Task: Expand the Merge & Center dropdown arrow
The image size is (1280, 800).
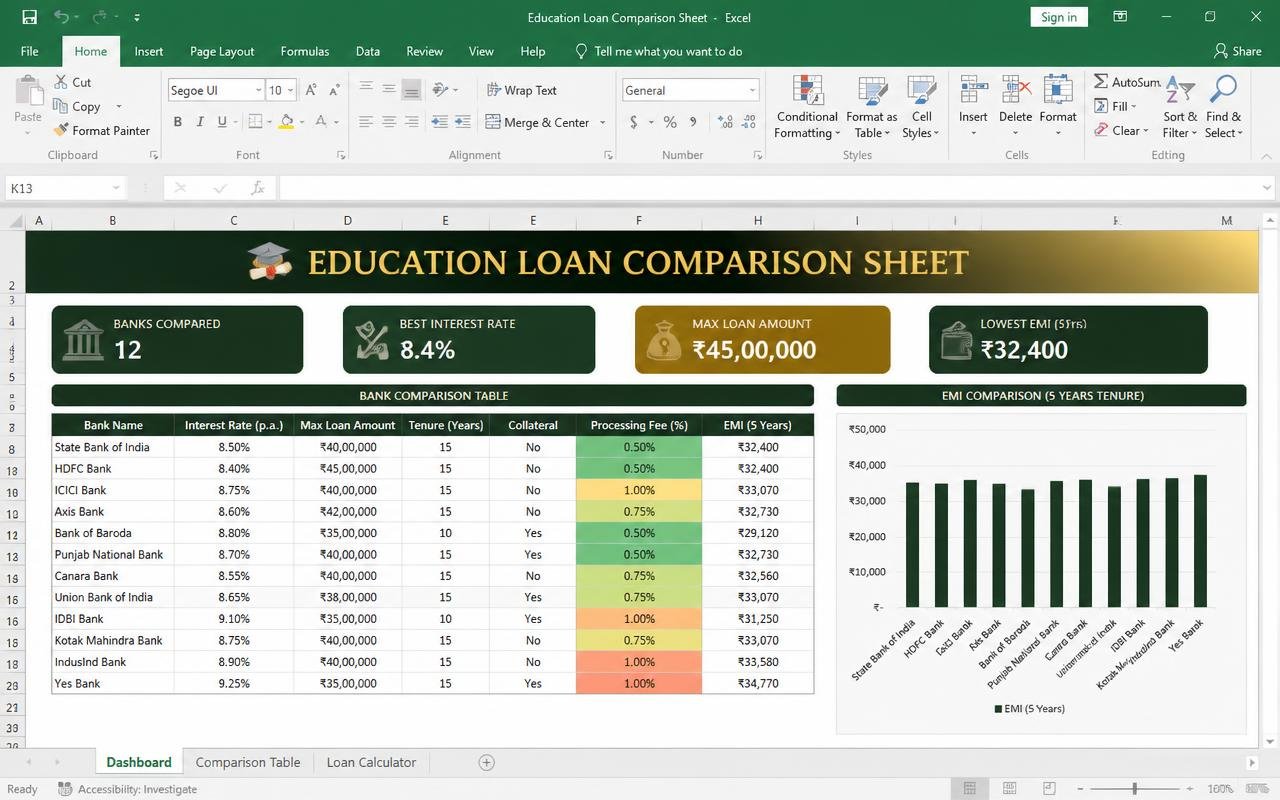Action: click(x=603, y=123)
